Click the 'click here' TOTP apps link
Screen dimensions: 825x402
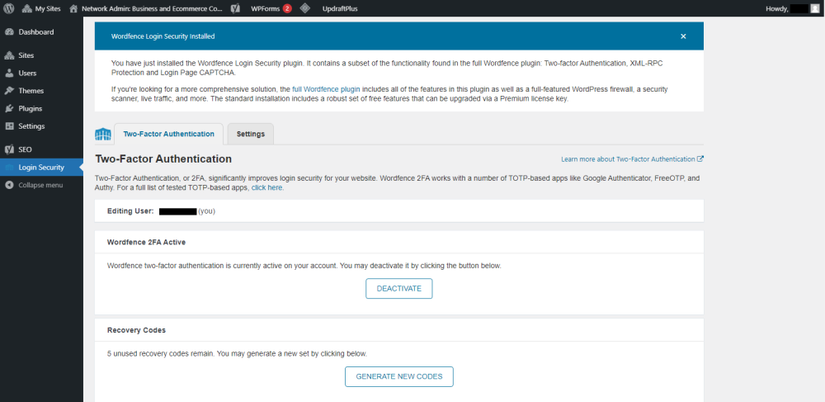tap(267, 187)
